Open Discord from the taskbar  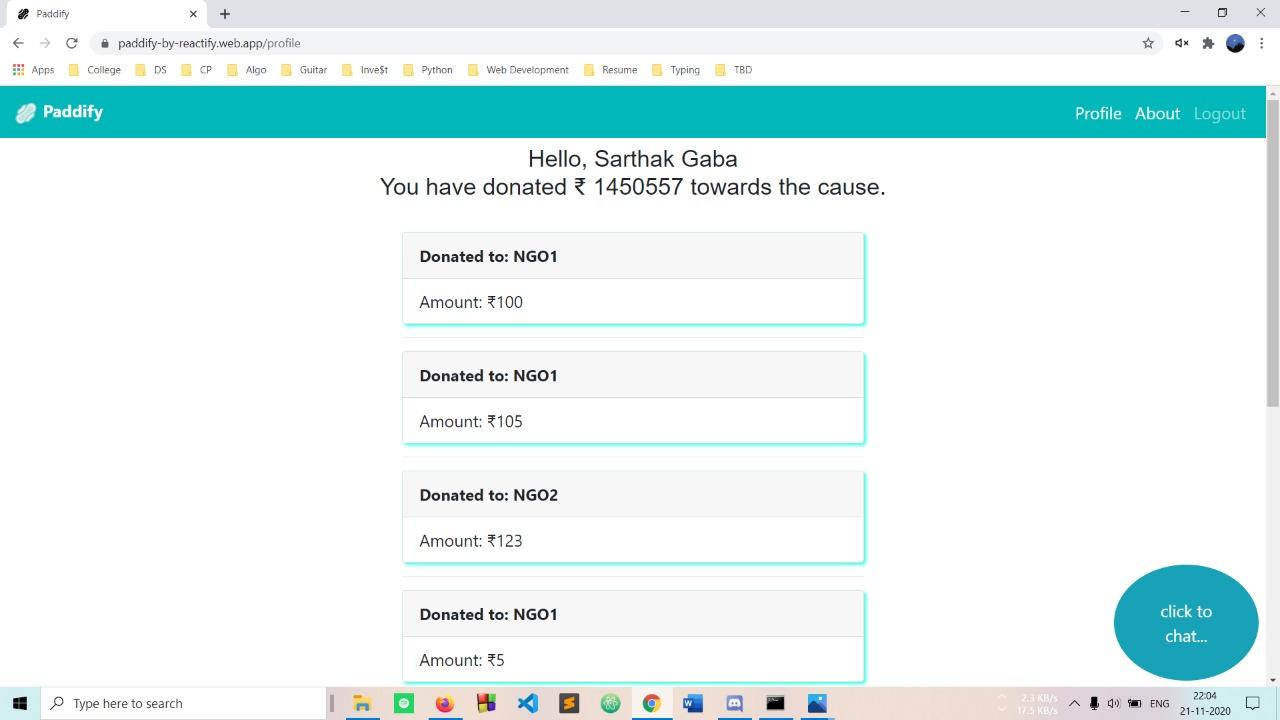734,703
